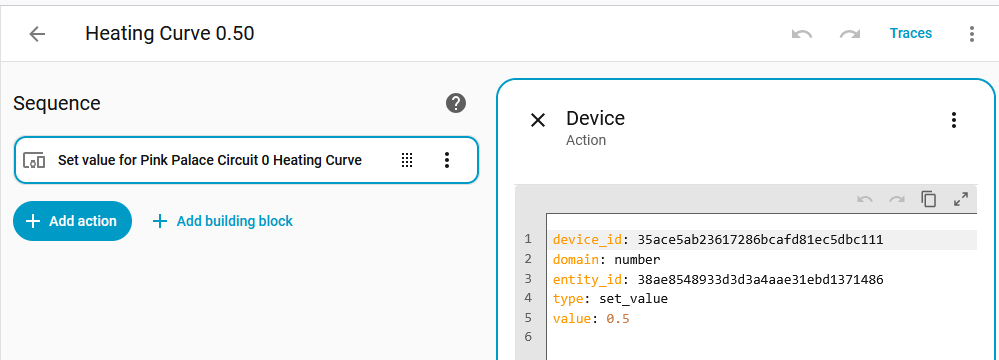Select the device icon on action row
Image resolution: width=999 pixels, height=360 pixels.
pos(34,161)
